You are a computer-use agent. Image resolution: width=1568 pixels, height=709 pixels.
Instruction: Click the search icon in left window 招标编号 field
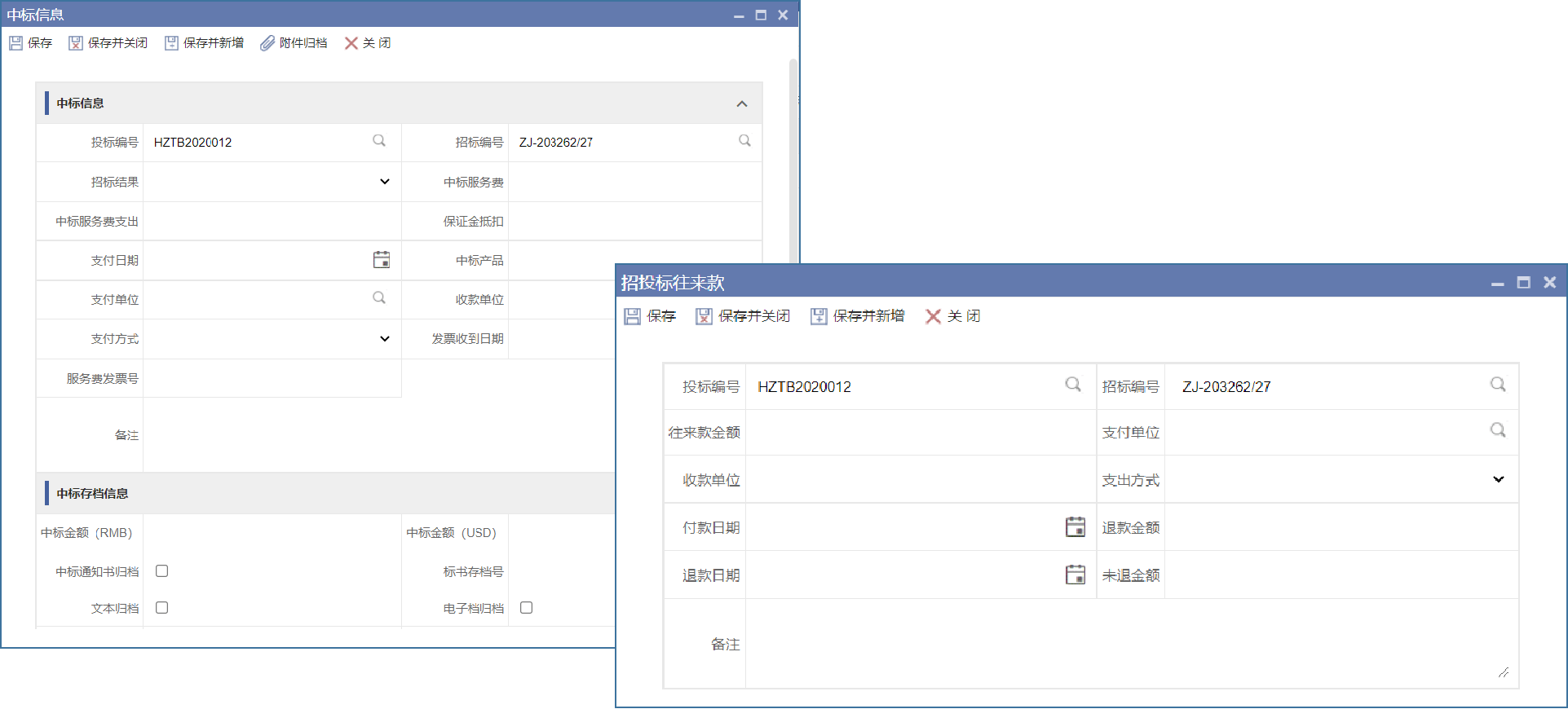pos(744,141)
